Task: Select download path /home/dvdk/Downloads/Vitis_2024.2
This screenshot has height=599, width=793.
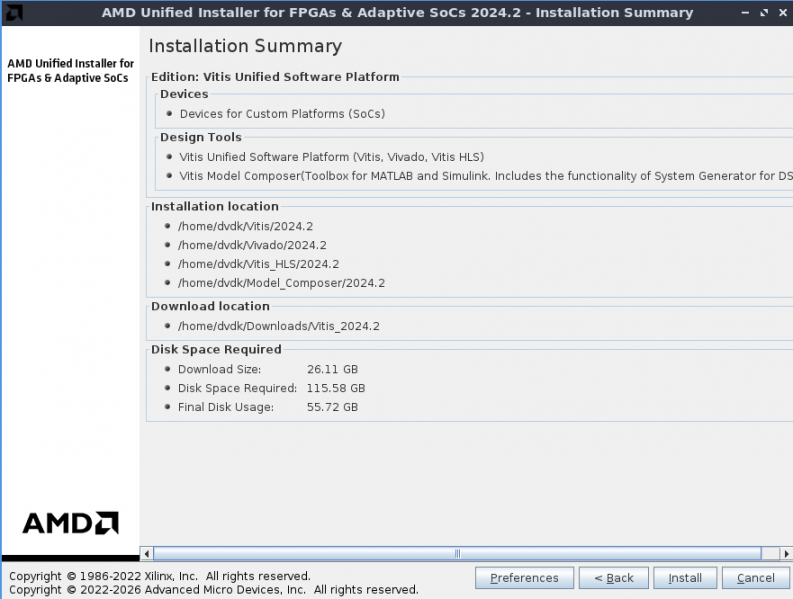Action: coord(279,326)
